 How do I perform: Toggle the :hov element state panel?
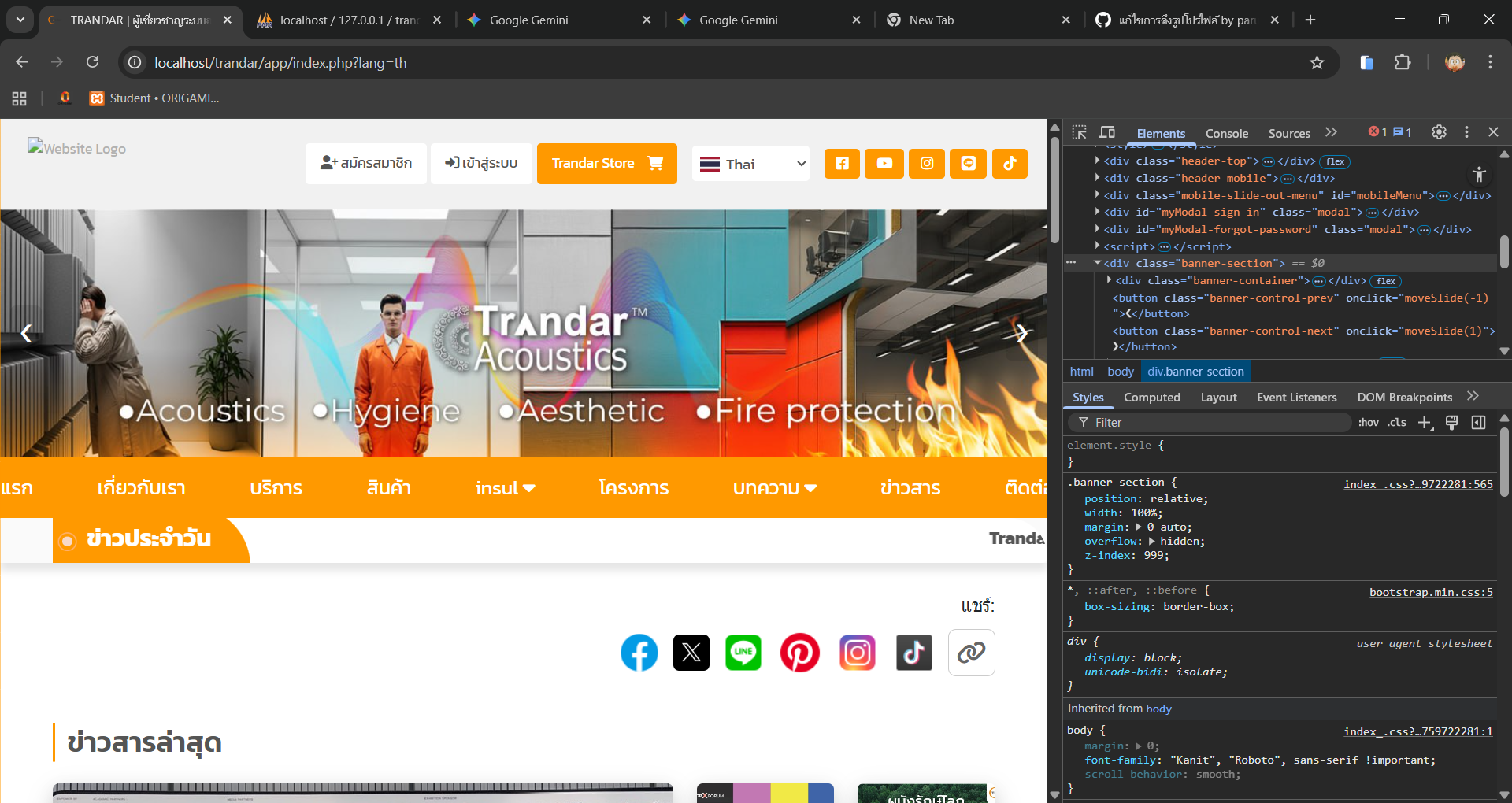pos(1368,423)
